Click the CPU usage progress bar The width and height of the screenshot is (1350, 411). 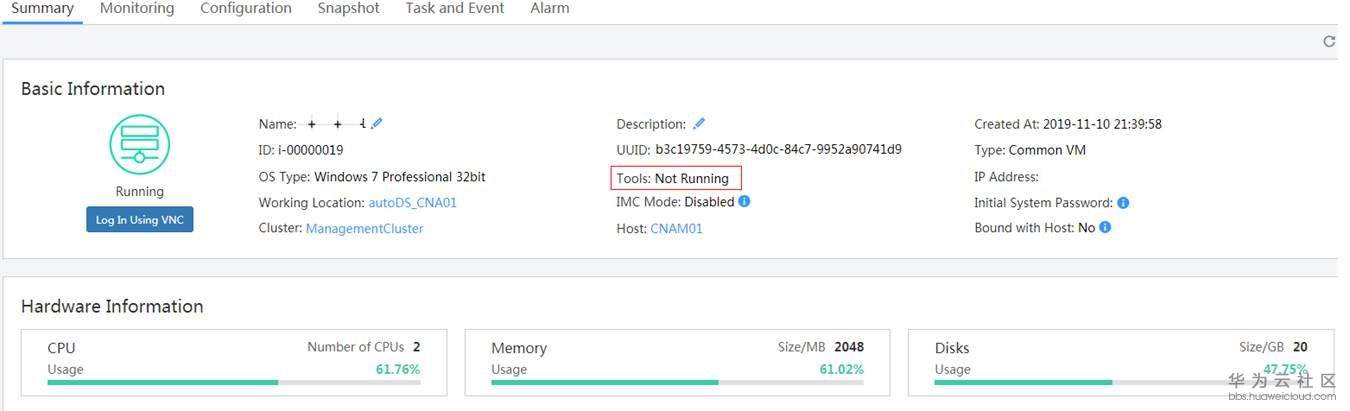[233, 382]
